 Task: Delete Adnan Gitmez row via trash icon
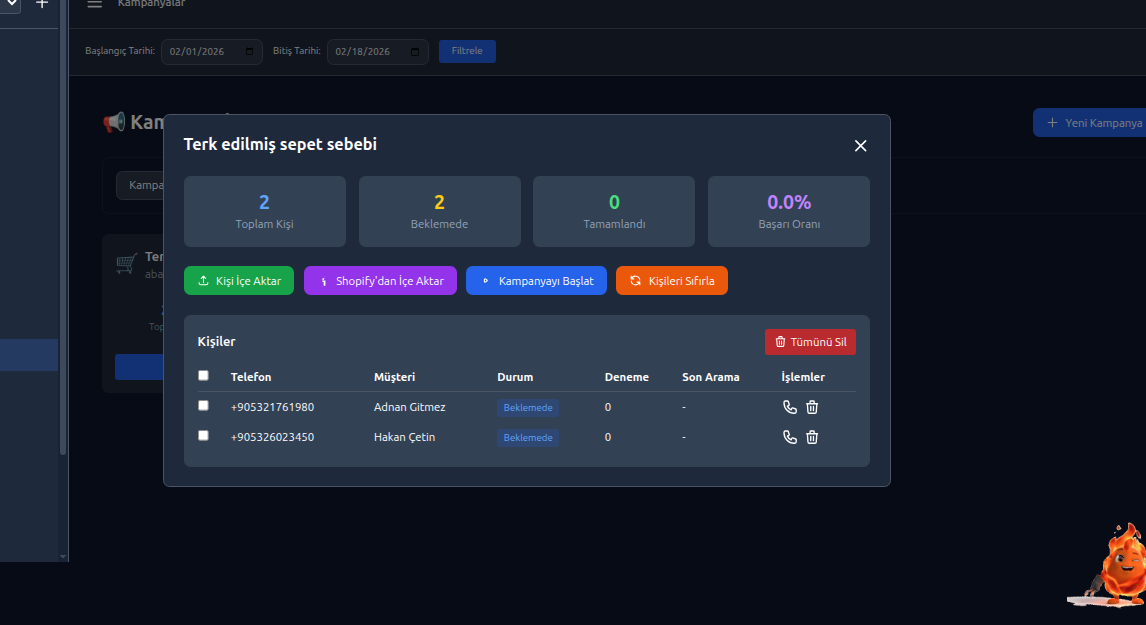(811, 407)
